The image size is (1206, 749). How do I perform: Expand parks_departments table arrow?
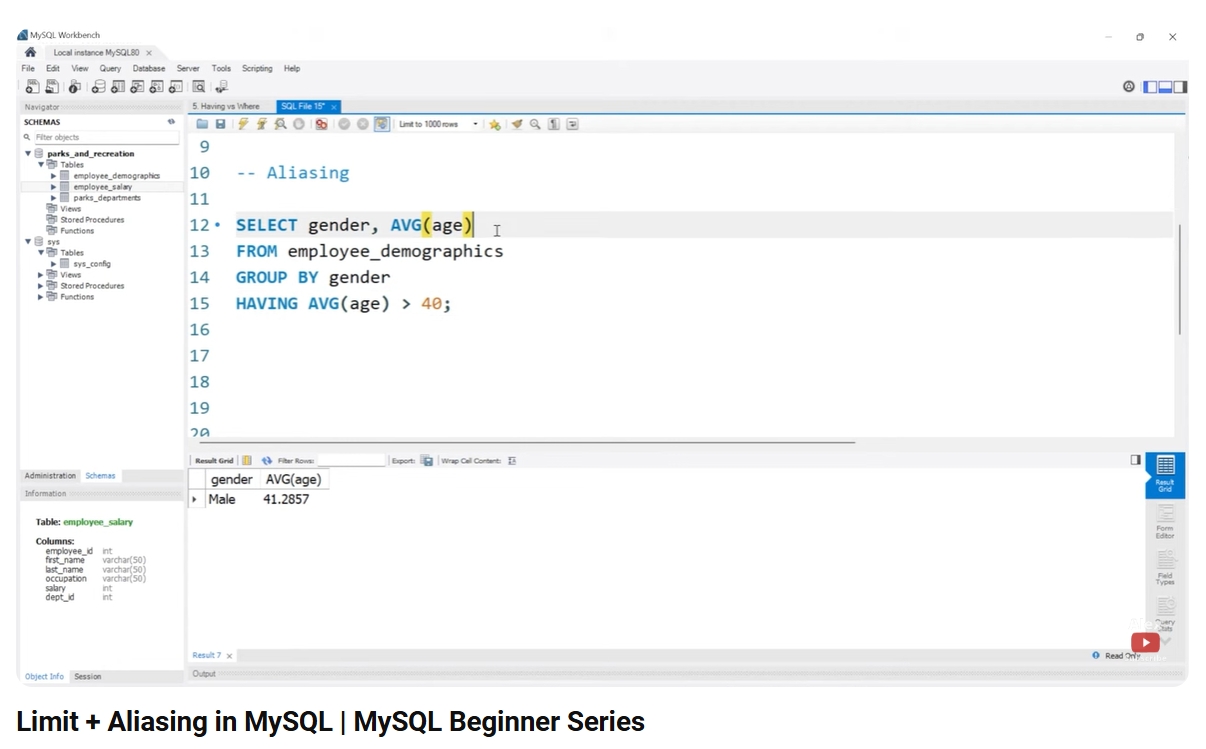point(54,198)
